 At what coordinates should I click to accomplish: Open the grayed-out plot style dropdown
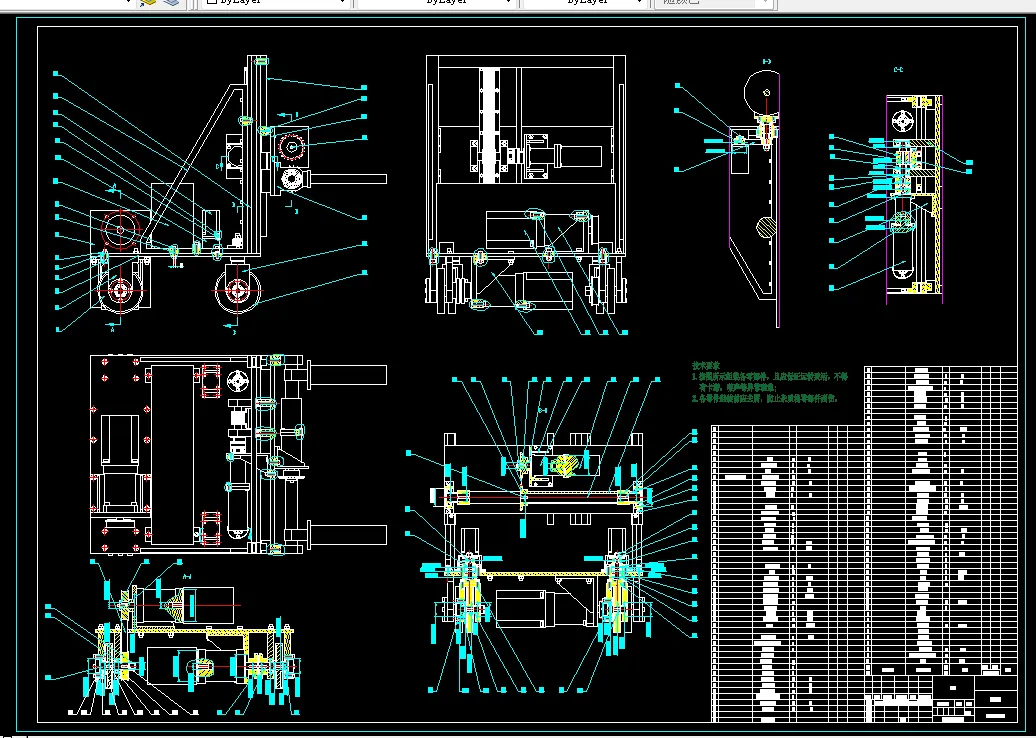click(712, 3)
